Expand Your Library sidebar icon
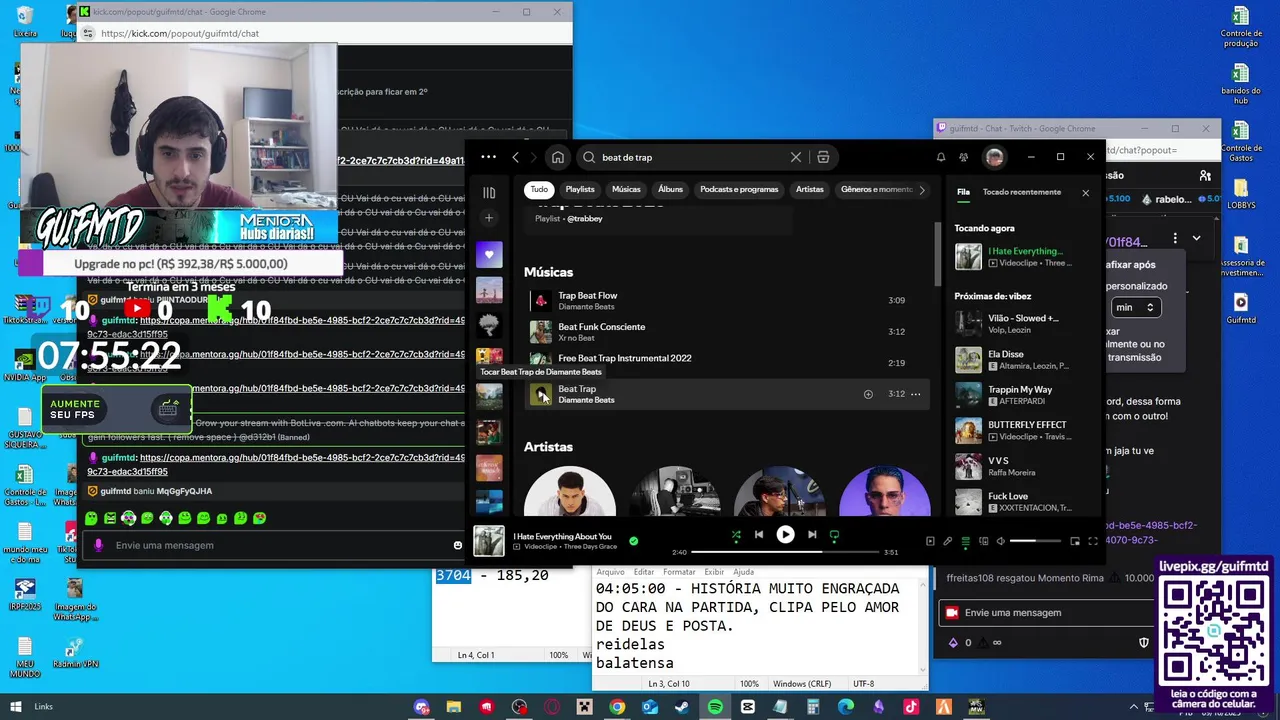 pyautogui.click(x=489, y=193)
